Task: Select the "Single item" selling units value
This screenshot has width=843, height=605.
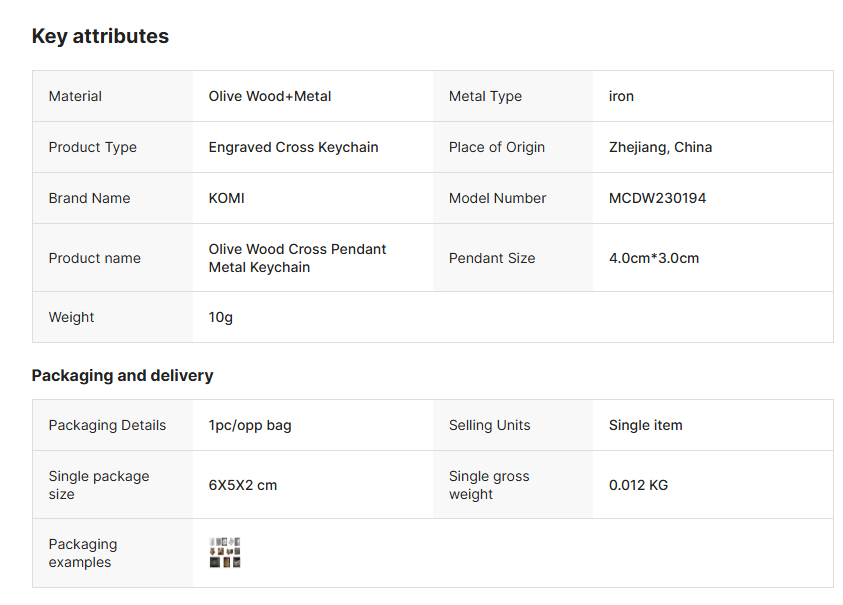Action: tap(645, 426)
